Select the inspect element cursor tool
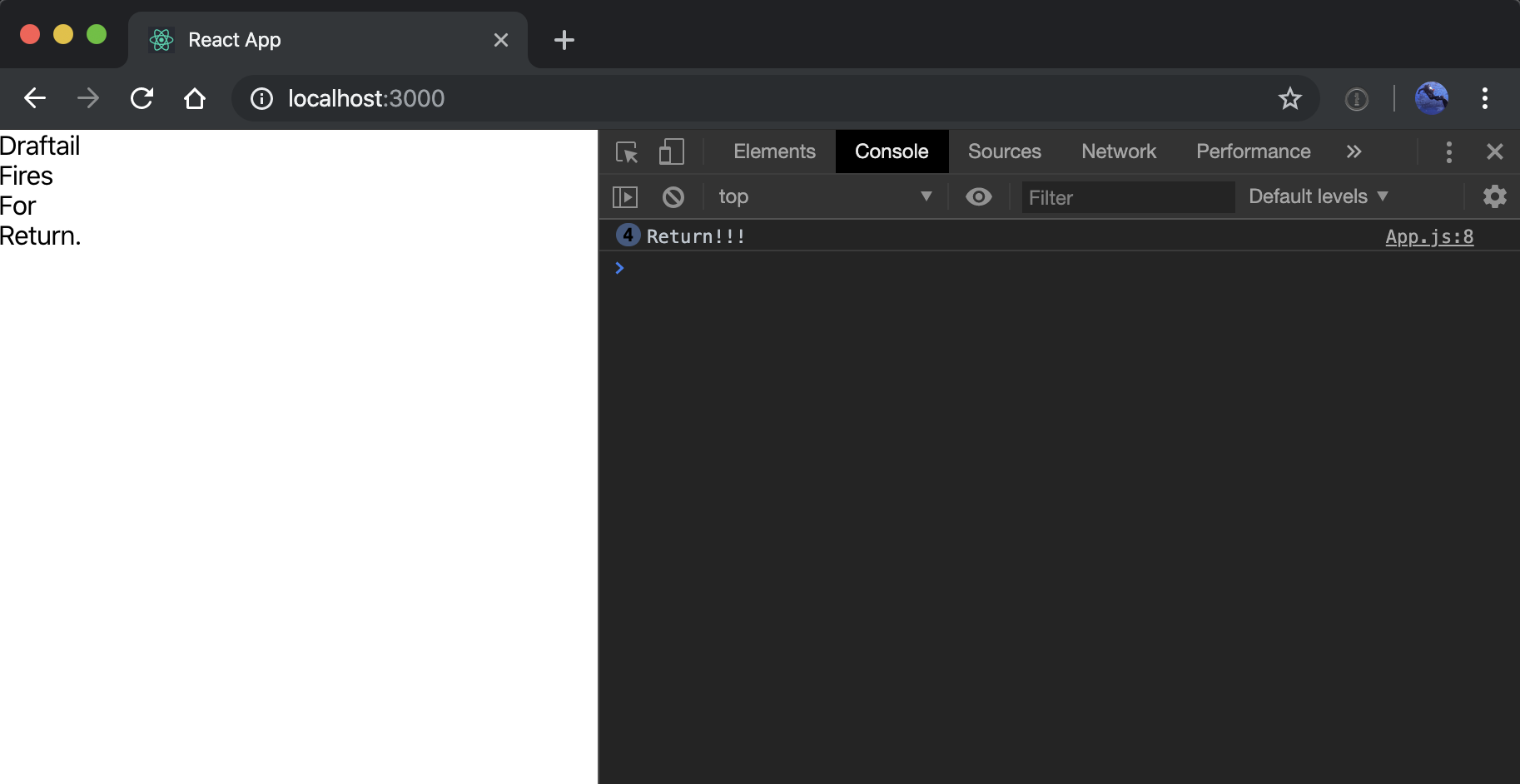The width and height of the screenshot is (1520, 784). (x=626, y=151)
